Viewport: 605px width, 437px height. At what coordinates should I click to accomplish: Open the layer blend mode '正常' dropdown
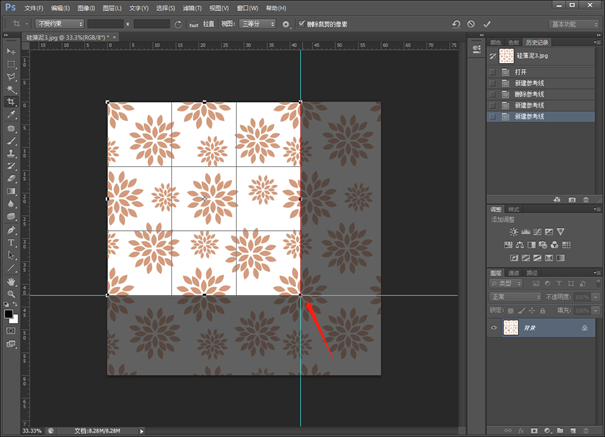pyautogui.click(x=514, y=297)
